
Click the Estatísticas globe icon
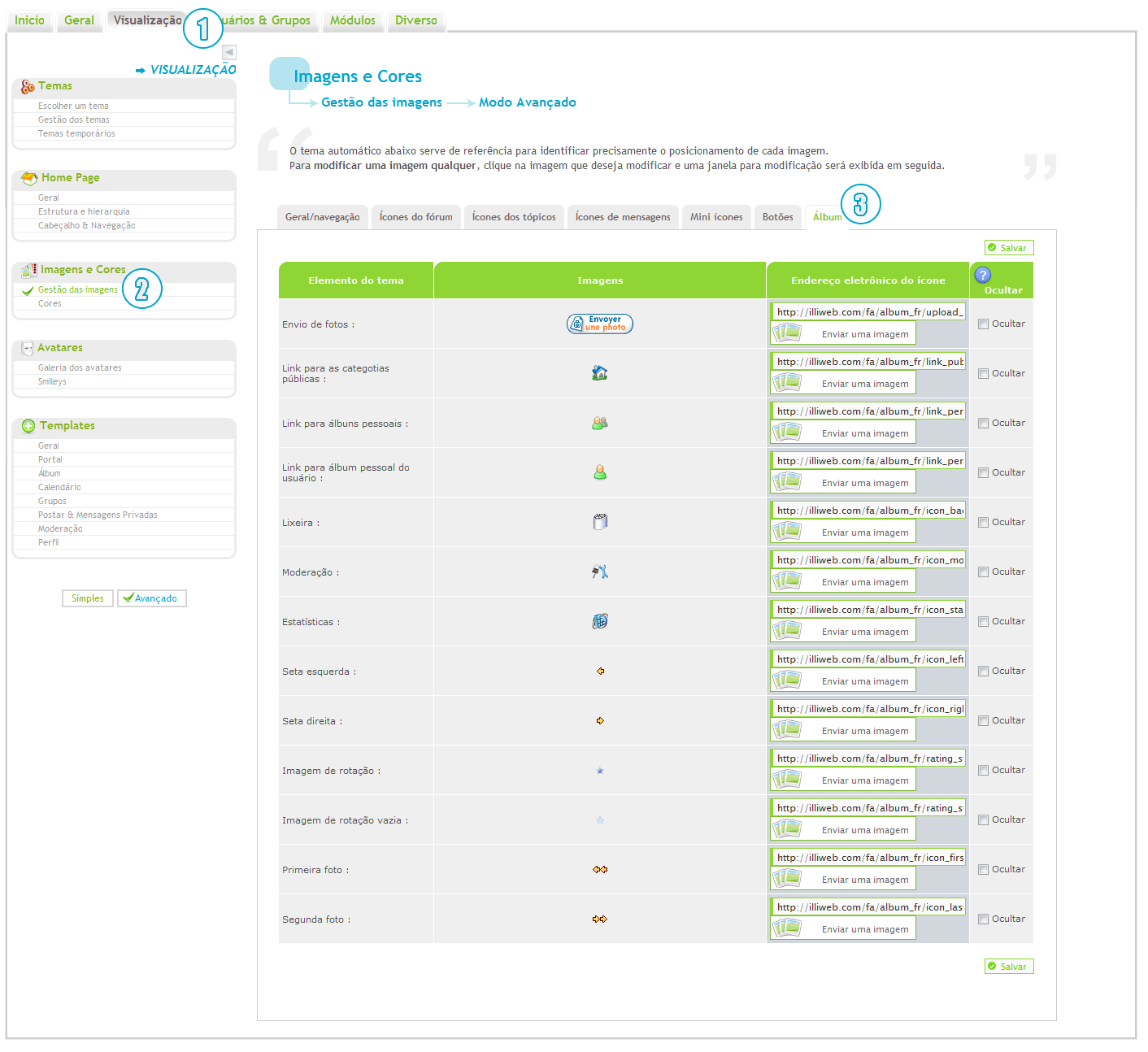click(600, 621)
